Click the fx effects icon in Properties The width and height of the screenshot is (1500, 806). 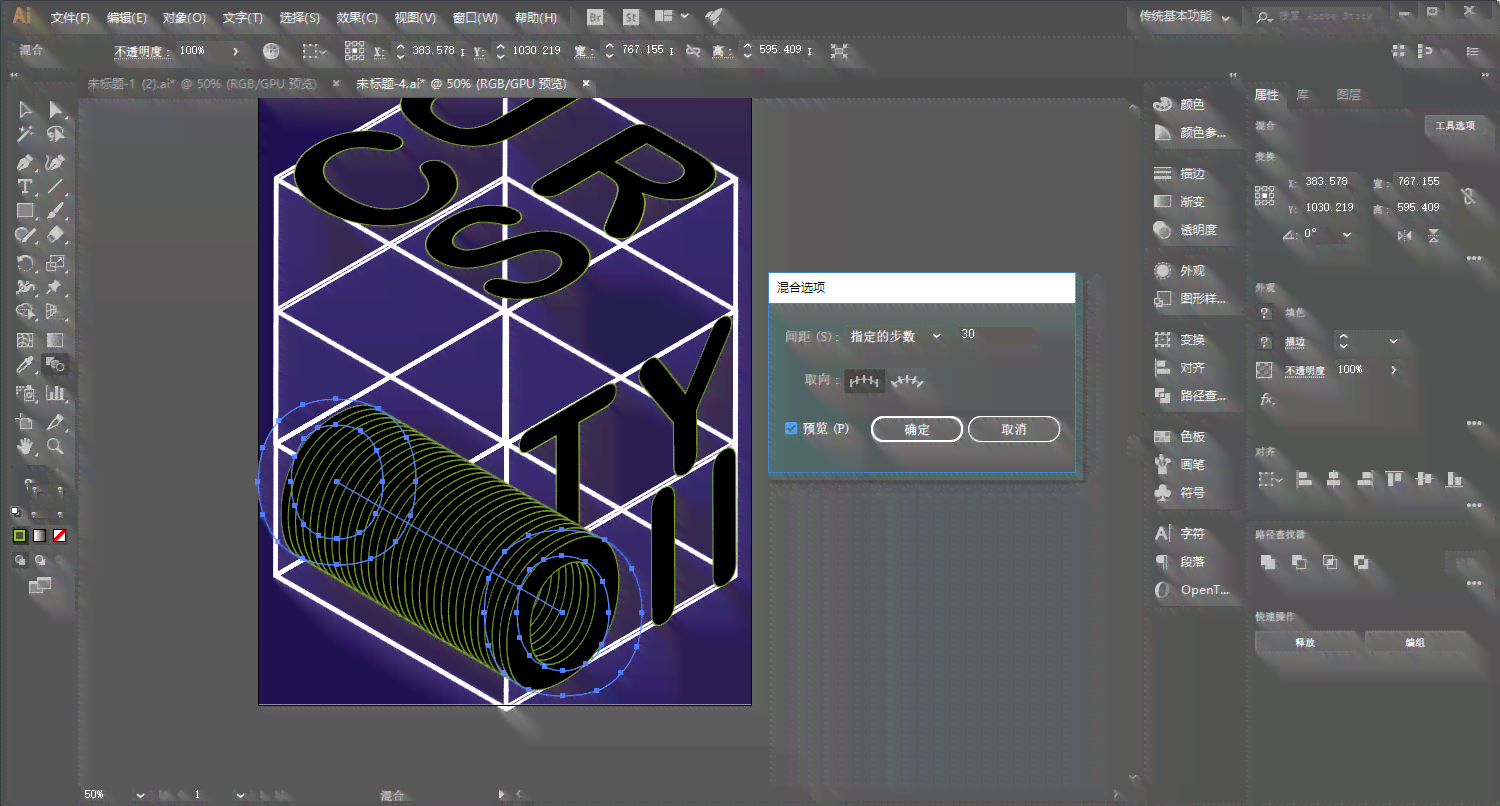pyautogui.click(x=1267, y=399)
